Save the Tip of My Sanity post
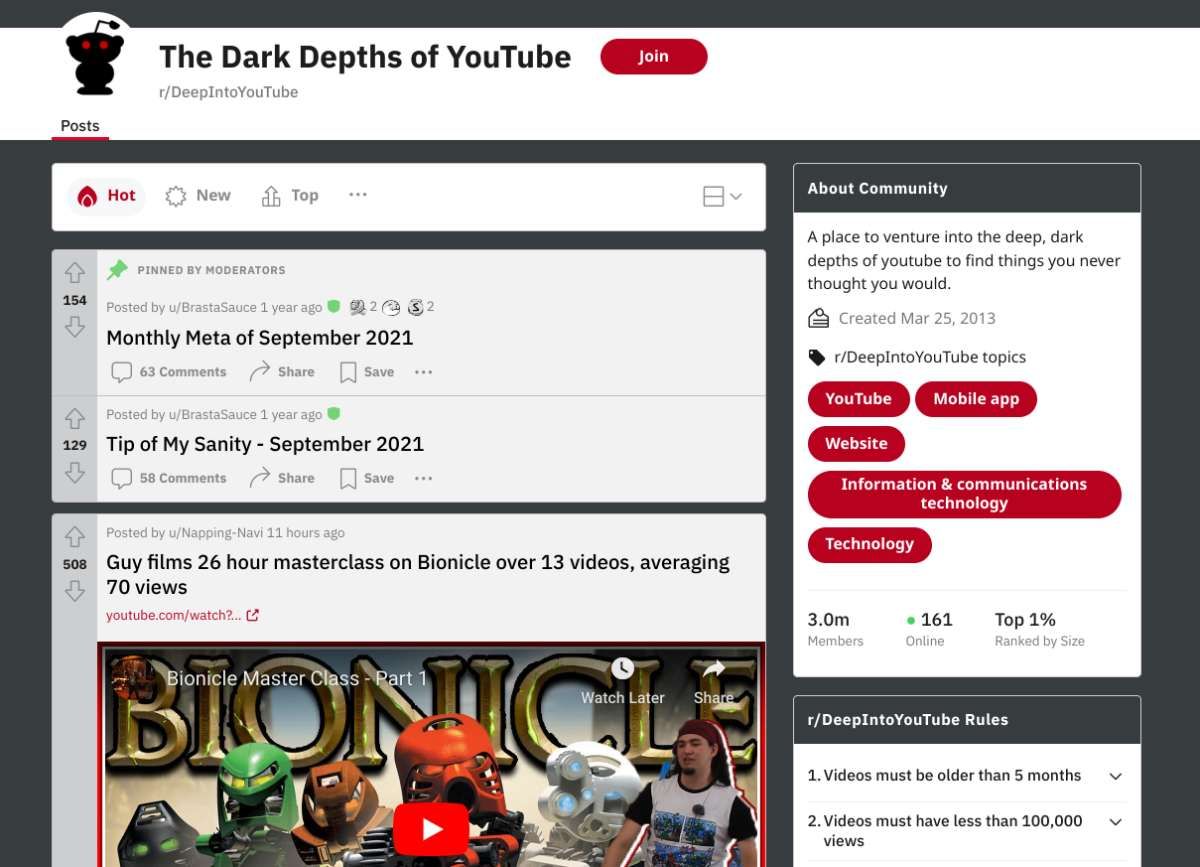 pyautogui.click(x=367, y=478)
